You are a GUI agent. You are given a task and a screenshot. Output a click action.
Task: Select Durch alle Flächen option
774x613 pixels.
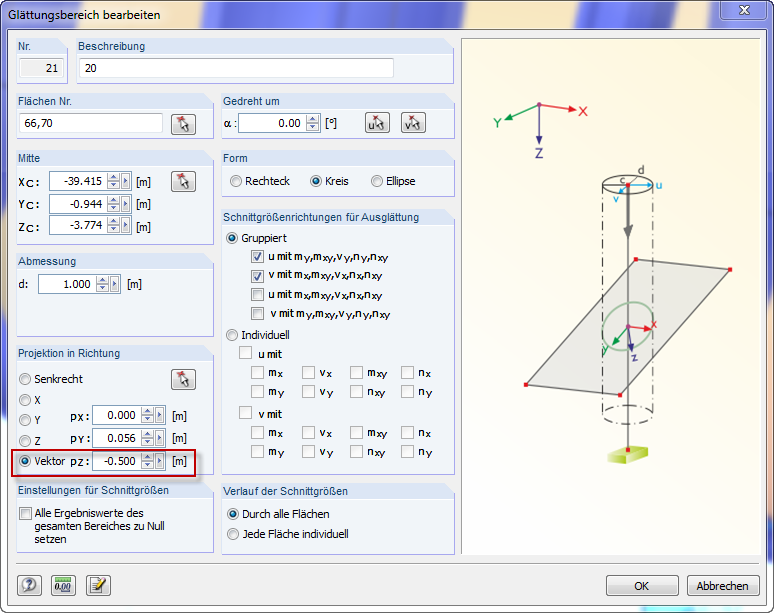point(232,514)
